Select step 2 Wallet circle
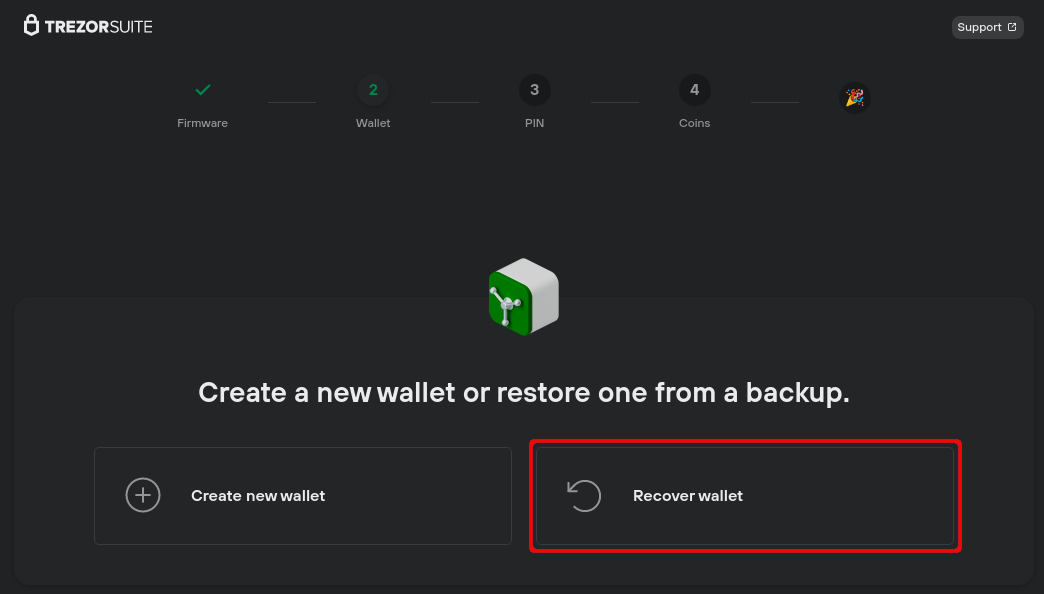The image size is (1044, 594). click(x=373, y=90)
